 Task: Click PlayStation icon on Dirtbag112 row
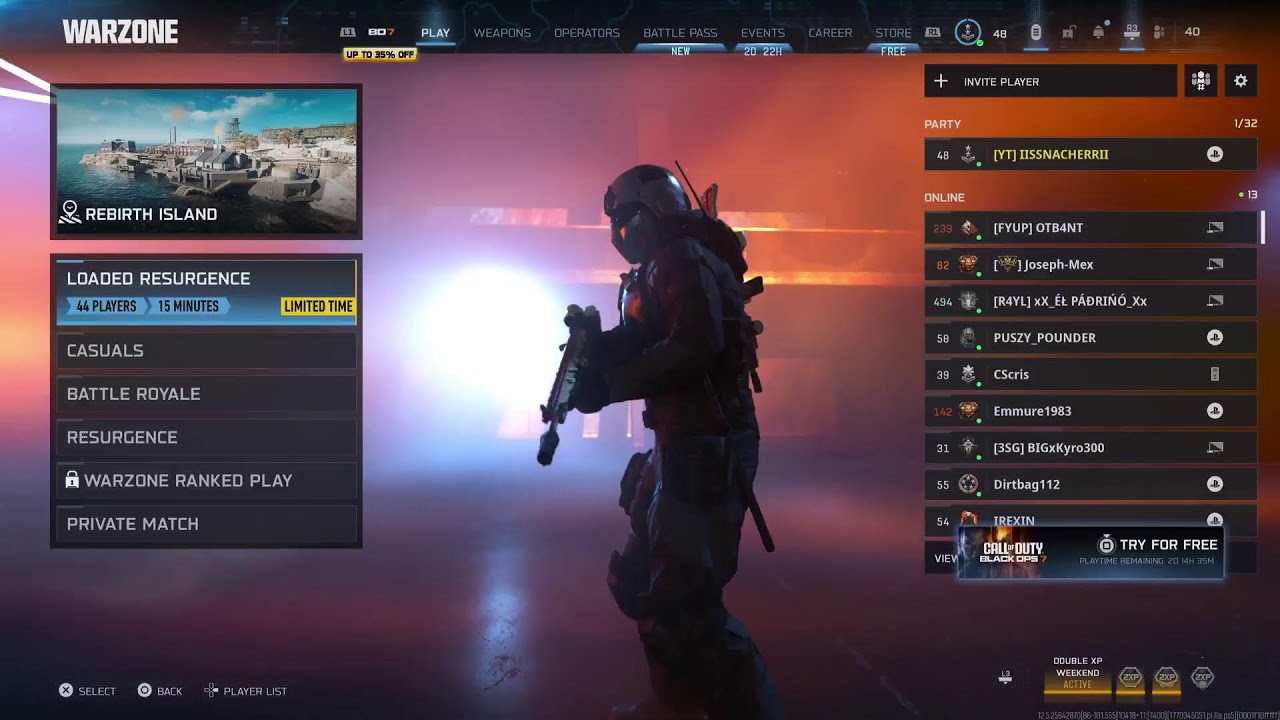1215,484
